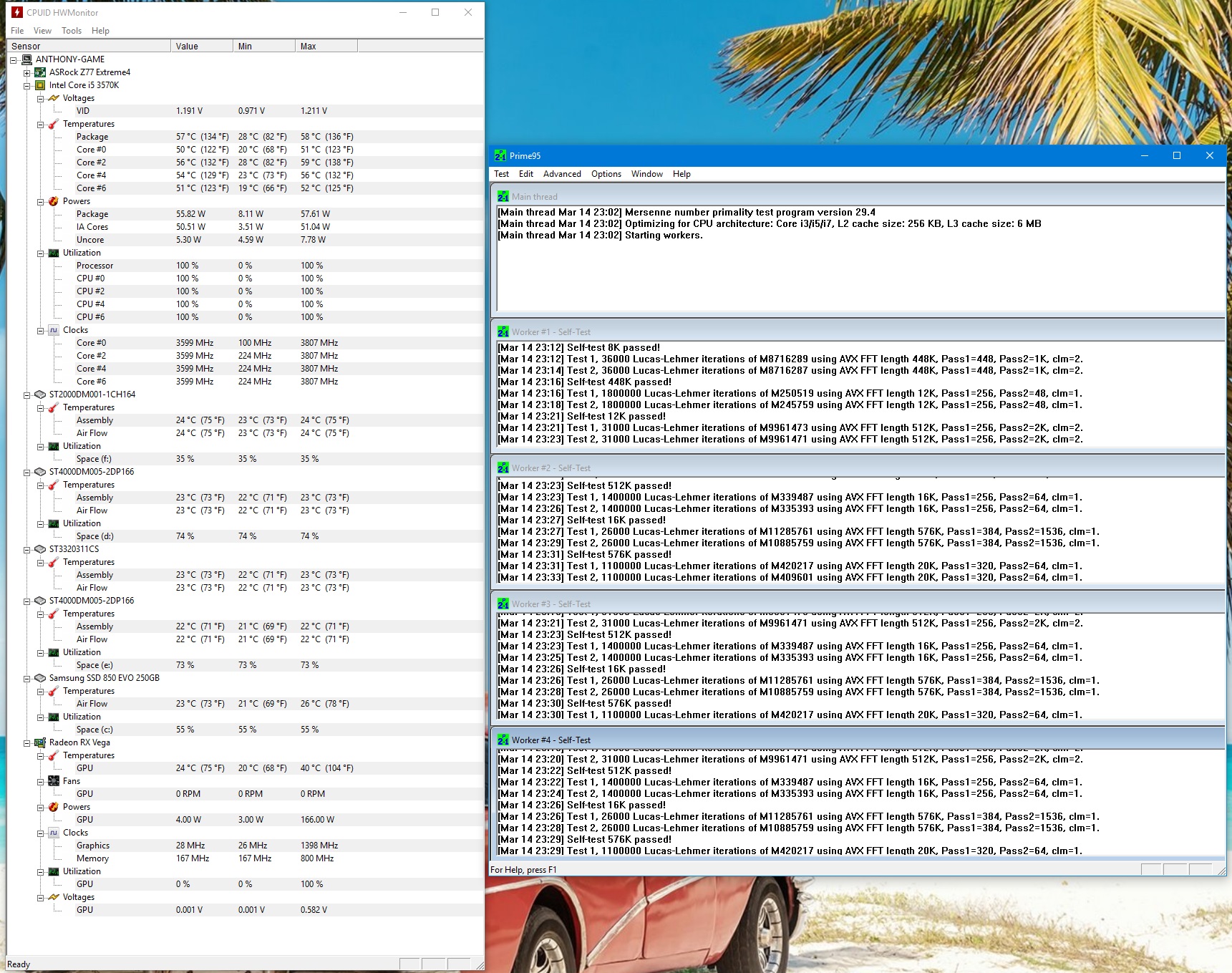1232x973 pixels.
Task: Click the Prime95 title bar icon
Action: [500, 155]
